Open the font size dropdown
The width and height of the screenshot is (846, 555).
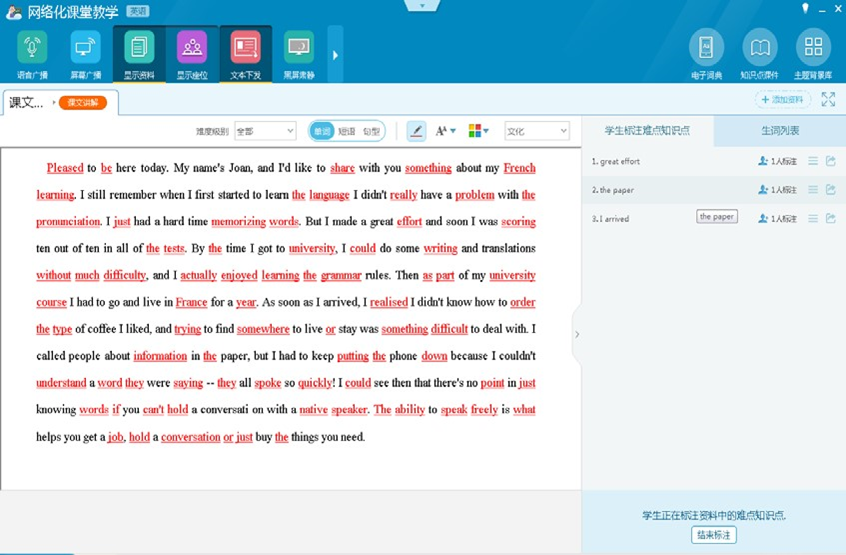[x=446, y=131]
